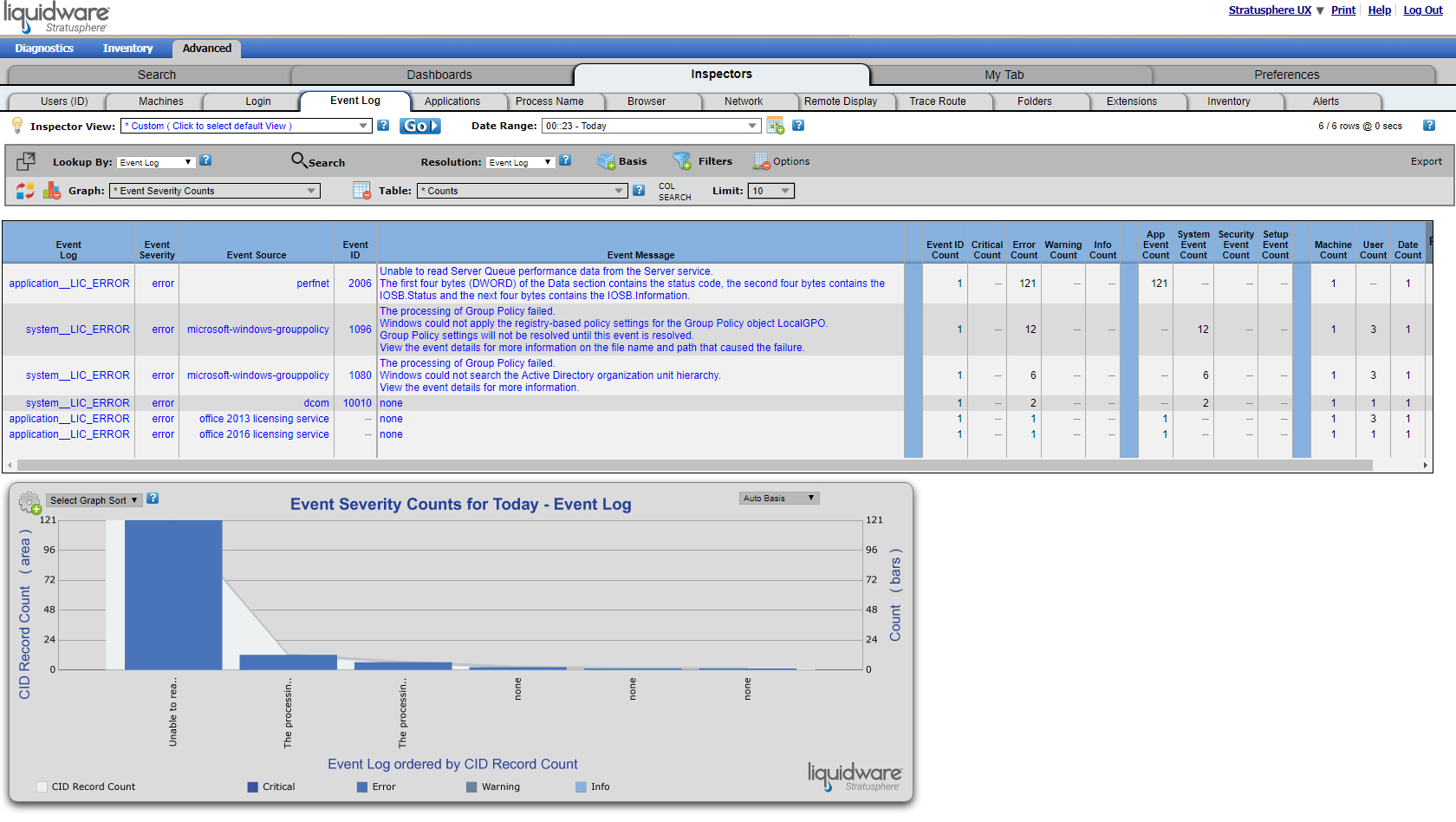This screenshot has height=822, width=1456.
Task: Toggle the Warning series in the graph legend
Action: click(493, 786)
